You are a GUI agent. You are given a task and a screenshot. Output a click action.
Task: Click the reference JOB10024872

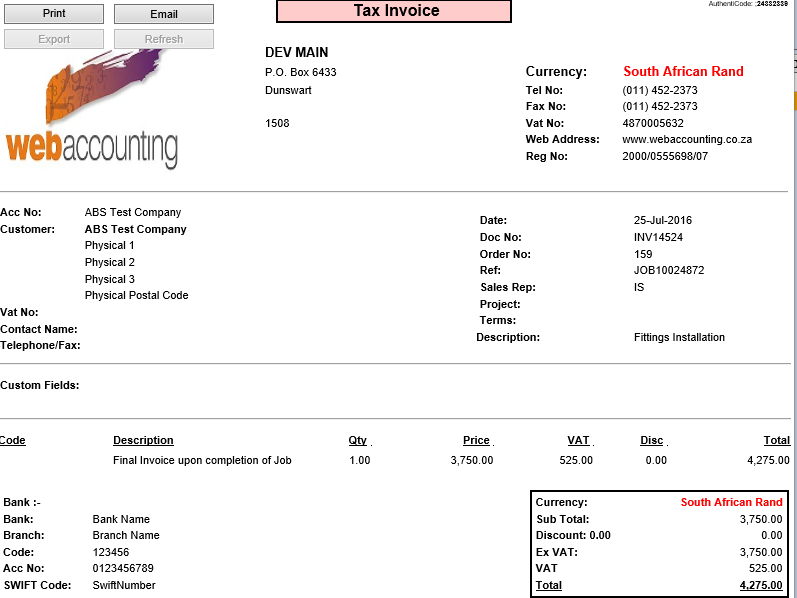click(x=668, y=270)
